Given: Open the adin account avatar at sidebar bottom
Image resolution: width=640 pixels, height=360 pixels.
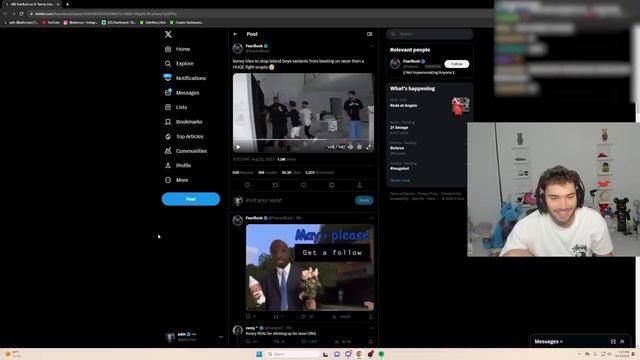Looking at the screenshot, I should (x=170, y=337).
